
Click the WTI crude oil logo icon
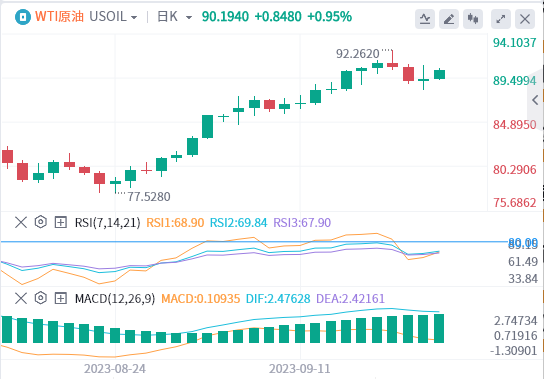pos(23,17)
